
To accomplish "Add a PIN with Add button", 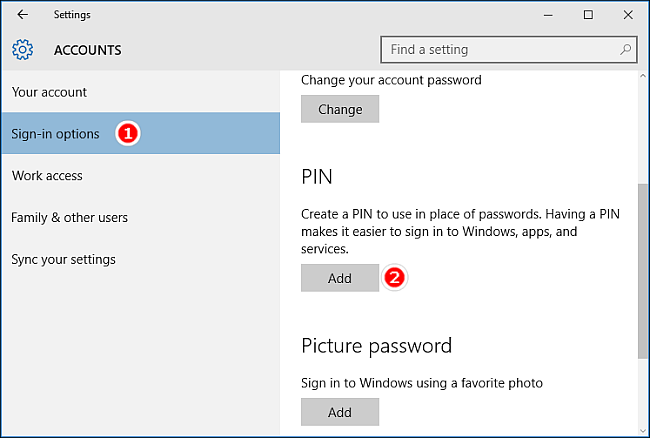I will (x=340, y=278).
